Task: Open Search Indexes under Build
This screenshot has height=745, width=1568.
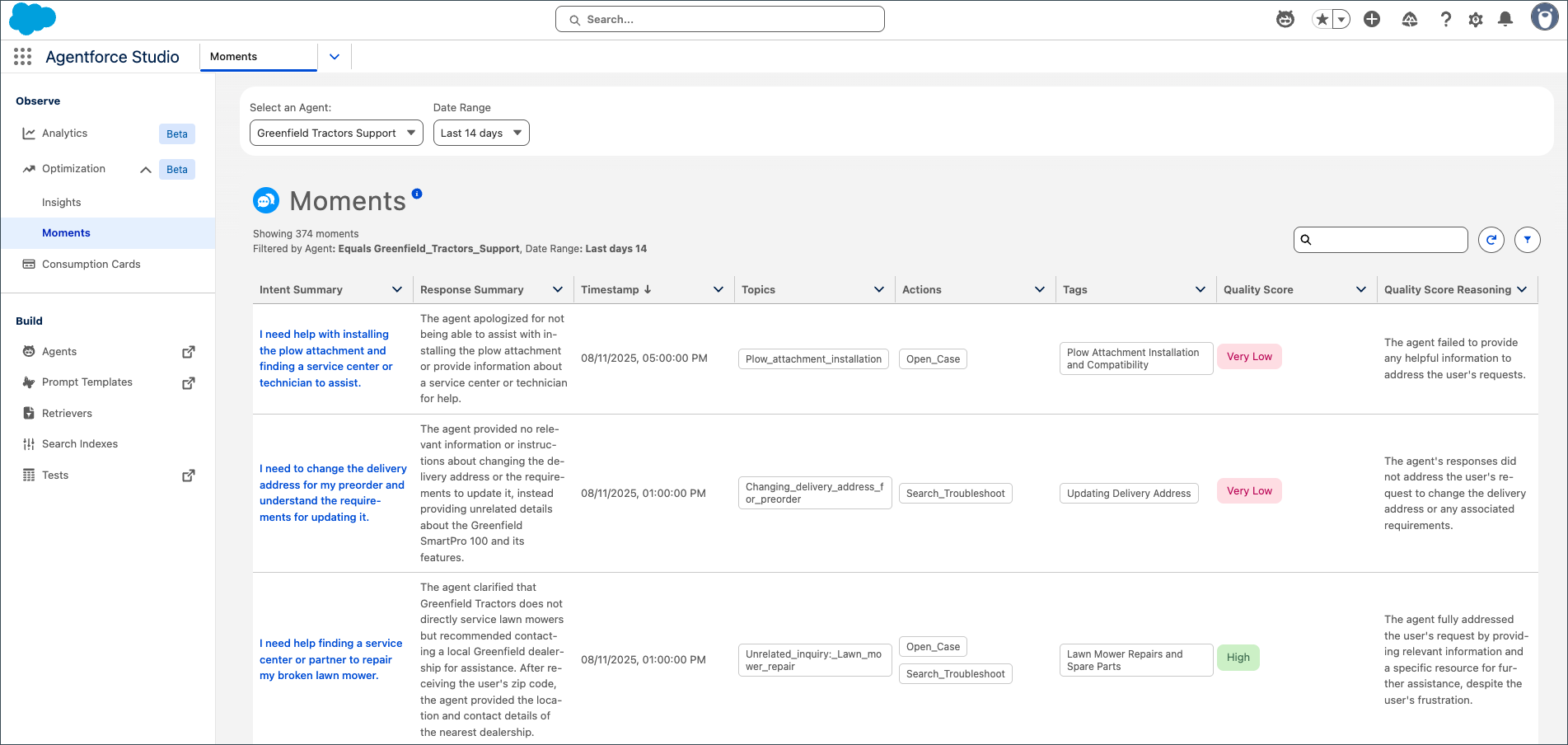Action: point(80,444)
